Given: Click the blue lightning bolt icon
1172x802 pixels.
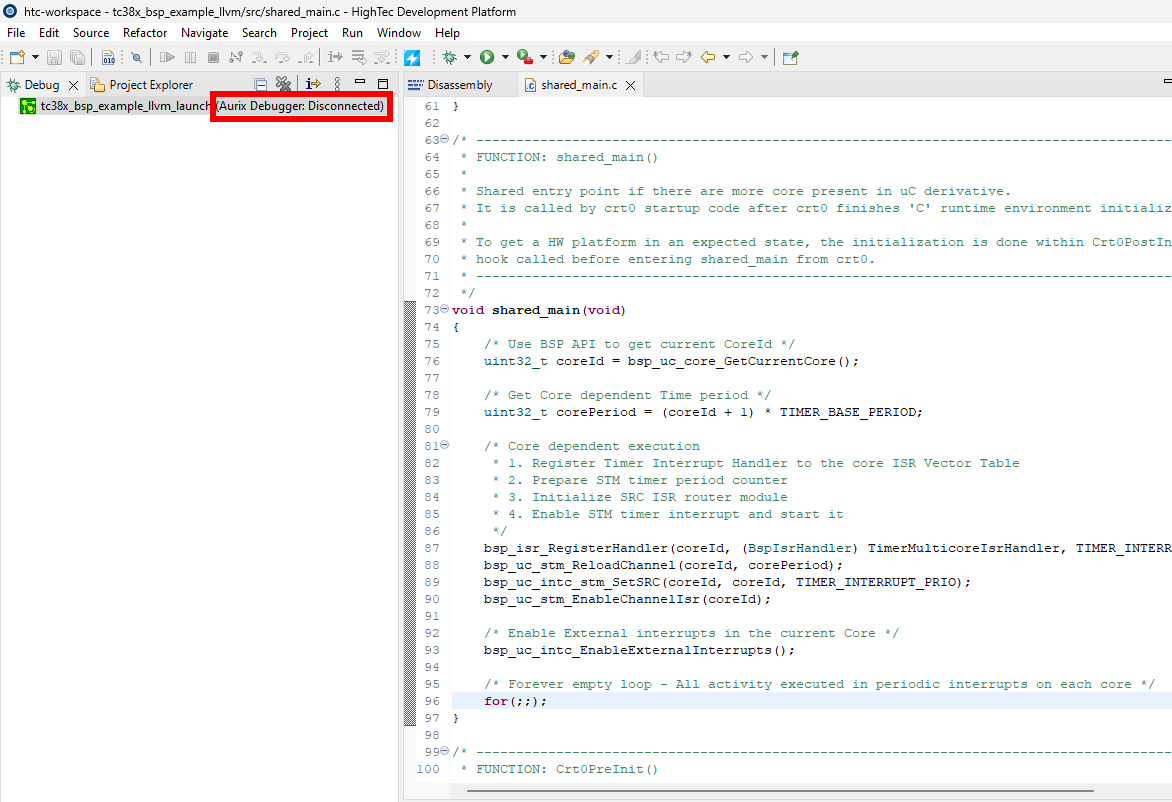Looking at the screenshot, I should pos(411,58).
